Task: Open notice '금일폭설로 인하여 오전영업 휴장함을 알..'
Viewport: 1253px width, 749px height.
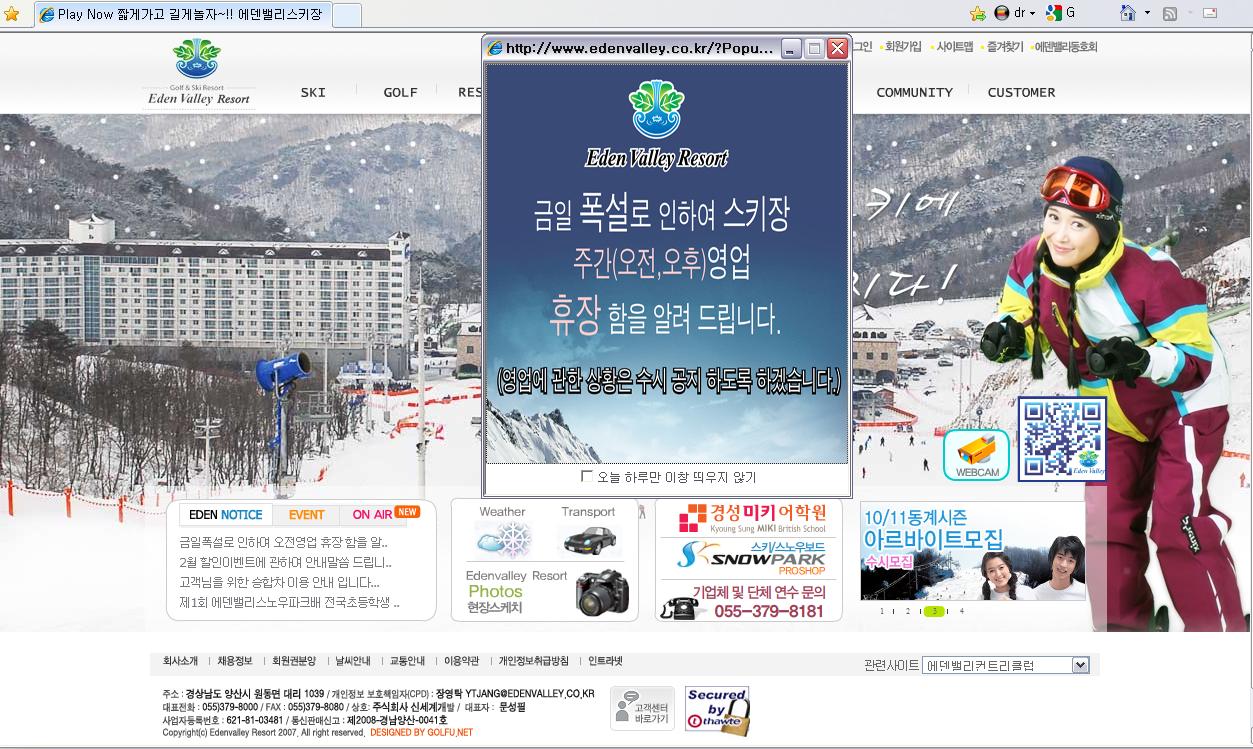Action: coord(283,542)
